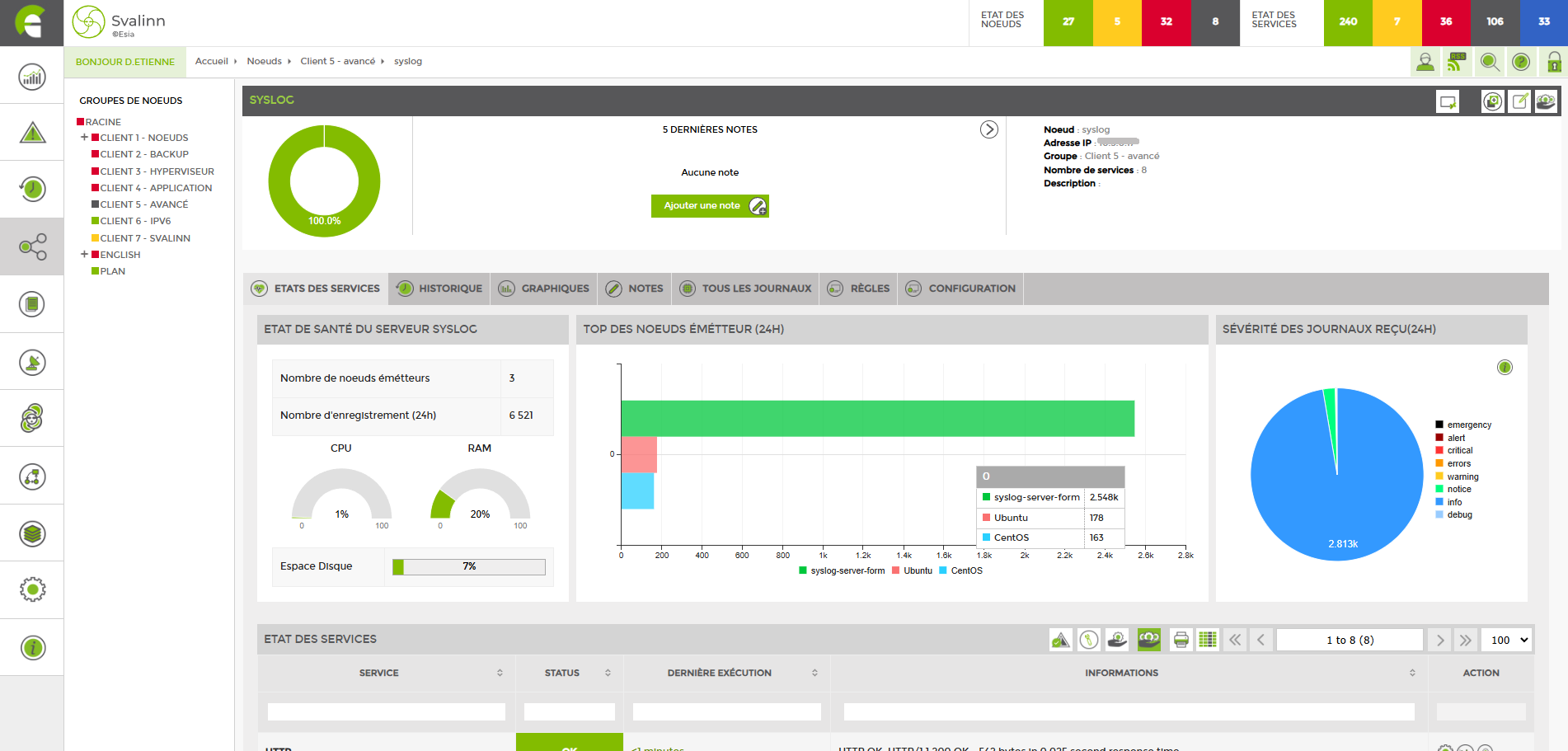Go to Noeuds breadcrumb link
This screenshot has width=1568, height=751.
264,61
